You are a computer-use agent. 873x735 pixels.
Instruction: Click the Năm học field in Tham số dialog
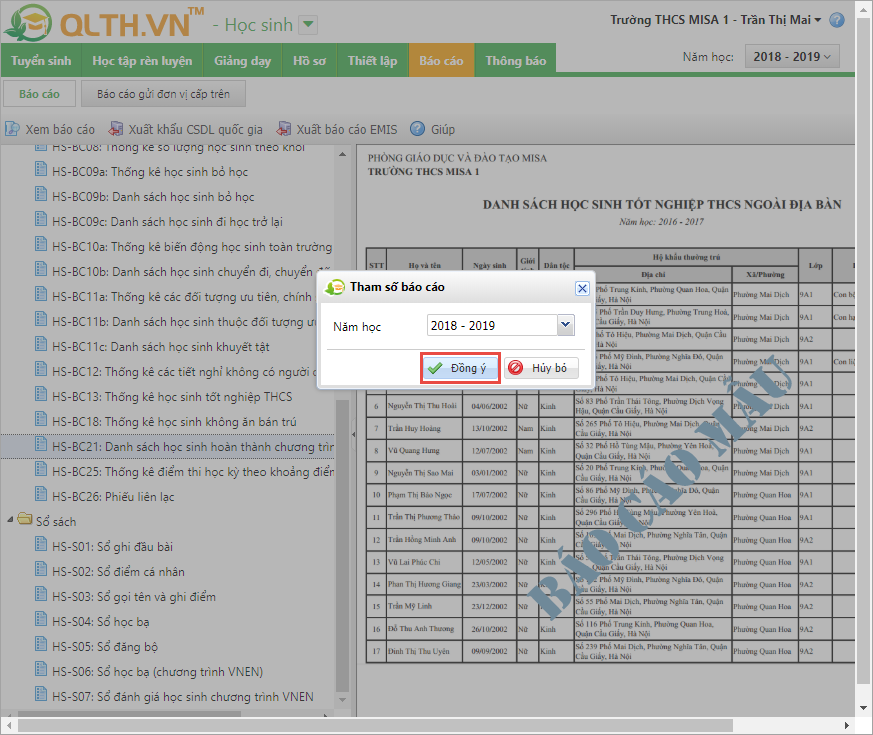click(492, 325)
